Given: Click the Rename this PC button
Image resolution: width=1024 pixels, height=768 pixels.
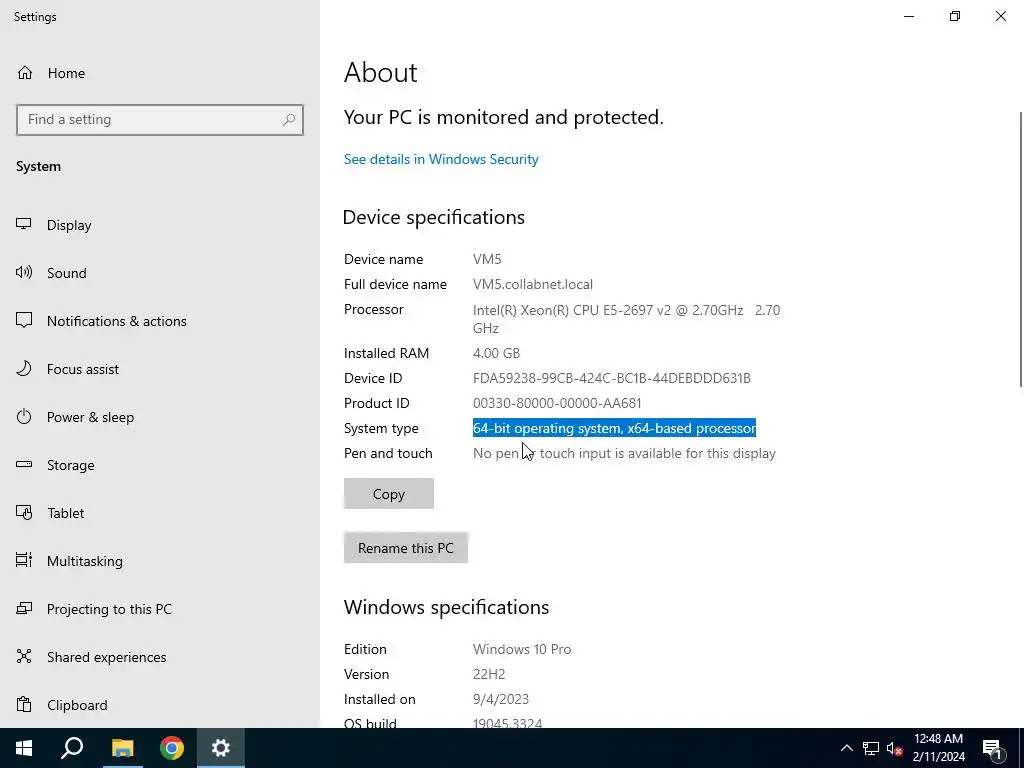Looking at the screenshot, I should pyautogui.click(x=406, y=547).
